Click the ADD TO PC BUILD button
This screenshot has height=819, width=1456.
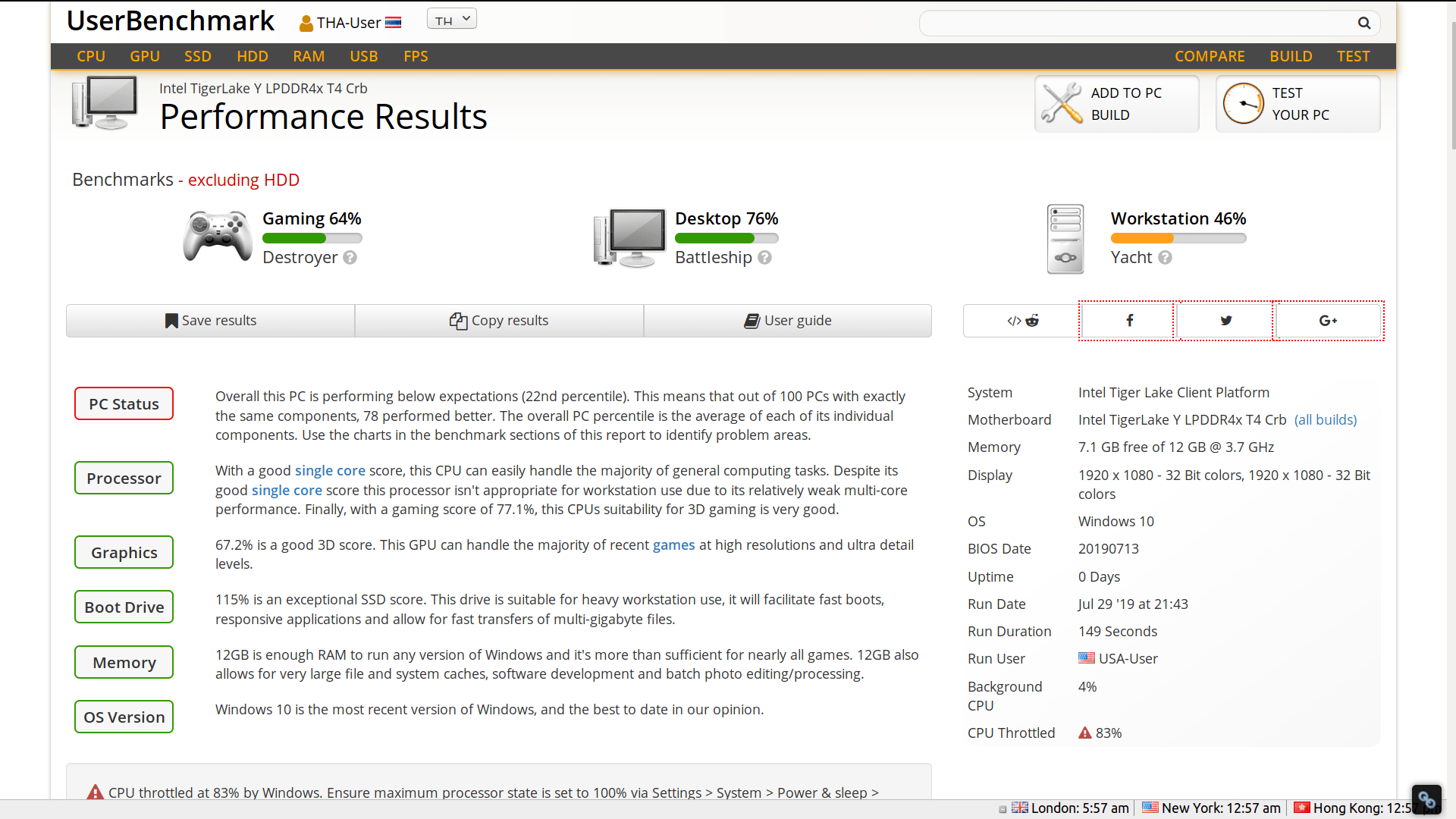click(x=1116, y=103)
